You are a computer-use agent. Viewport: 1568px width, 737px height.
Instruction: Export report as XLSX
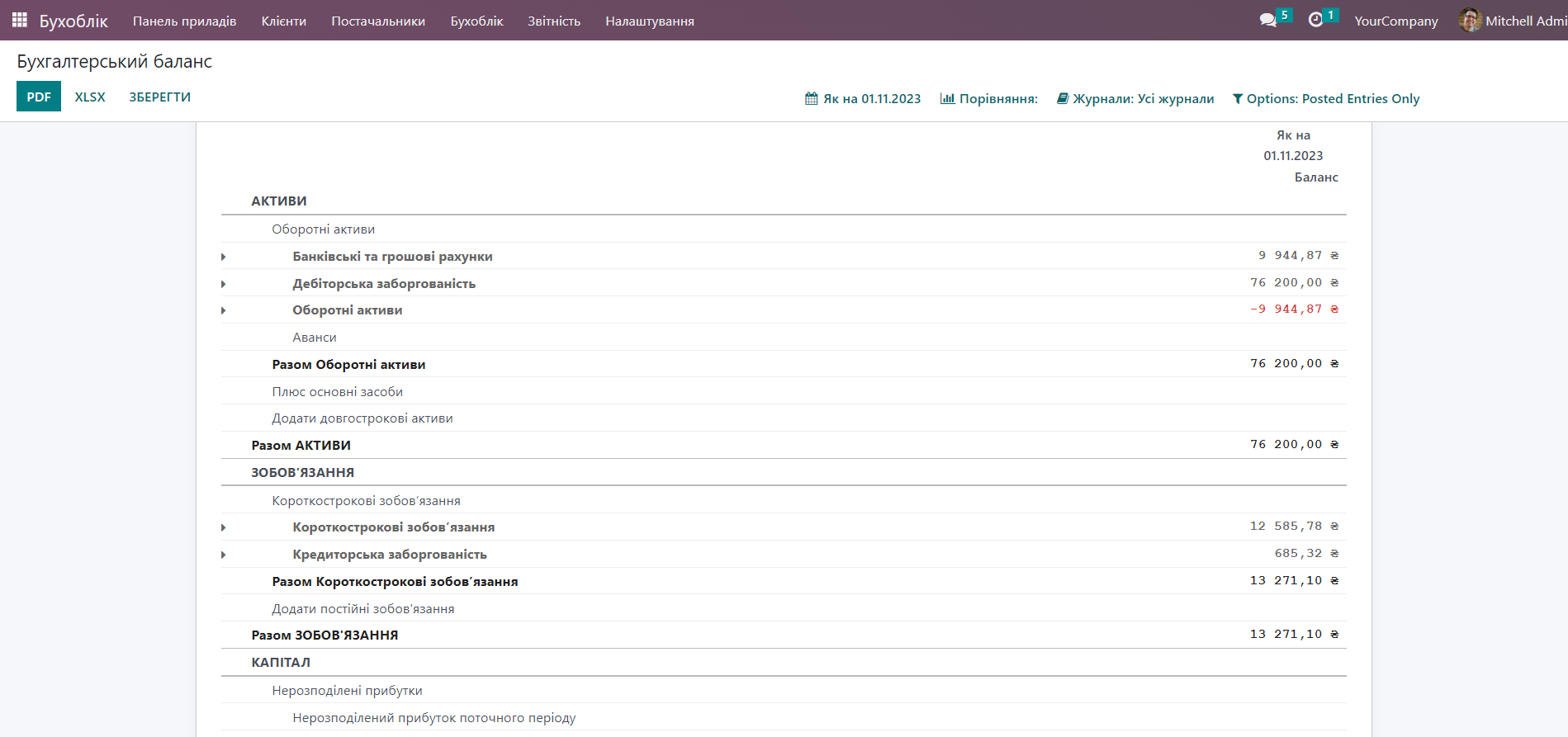point(90,97)
